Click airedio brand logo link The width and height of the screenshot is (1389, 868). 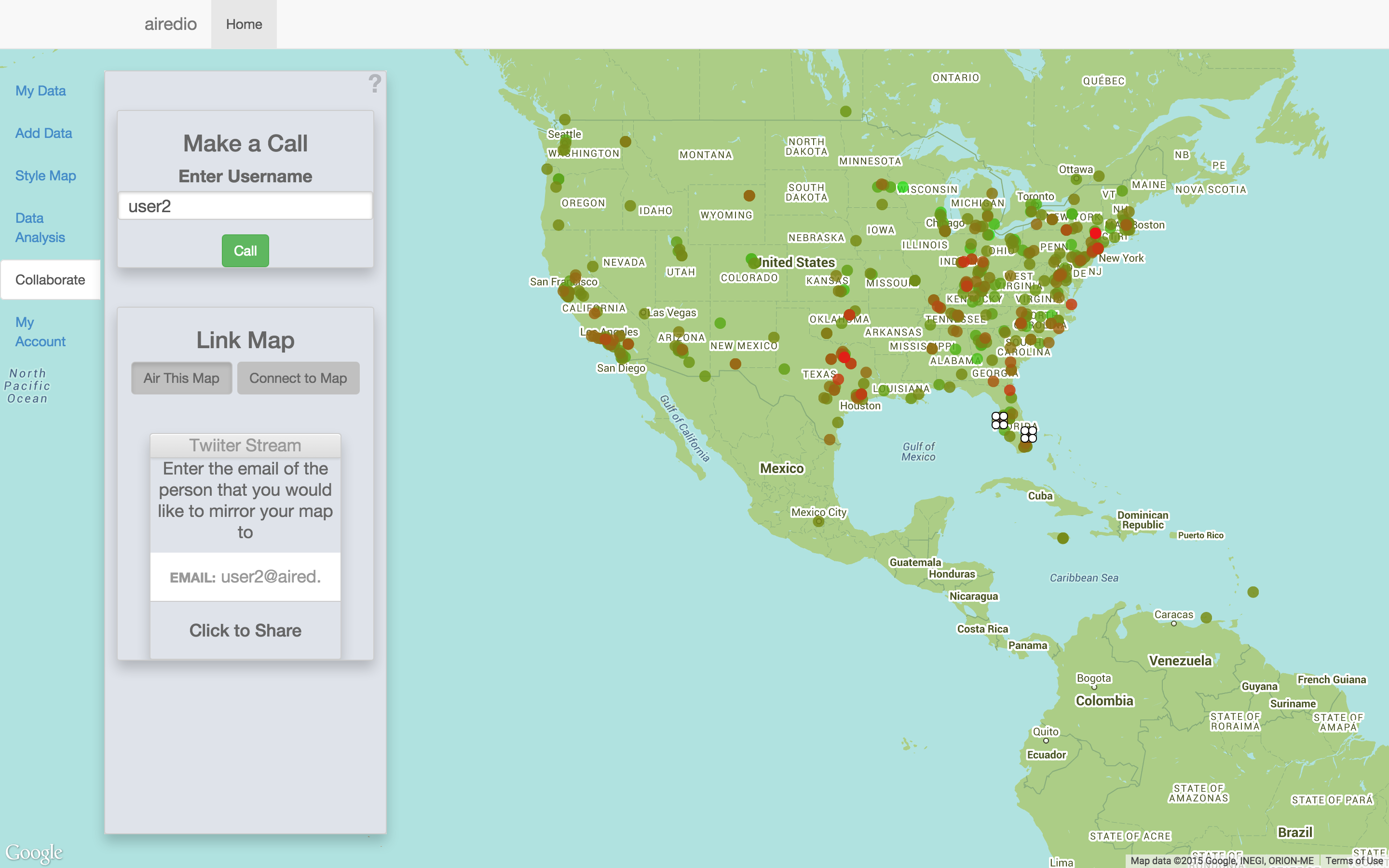click(170, 24)
